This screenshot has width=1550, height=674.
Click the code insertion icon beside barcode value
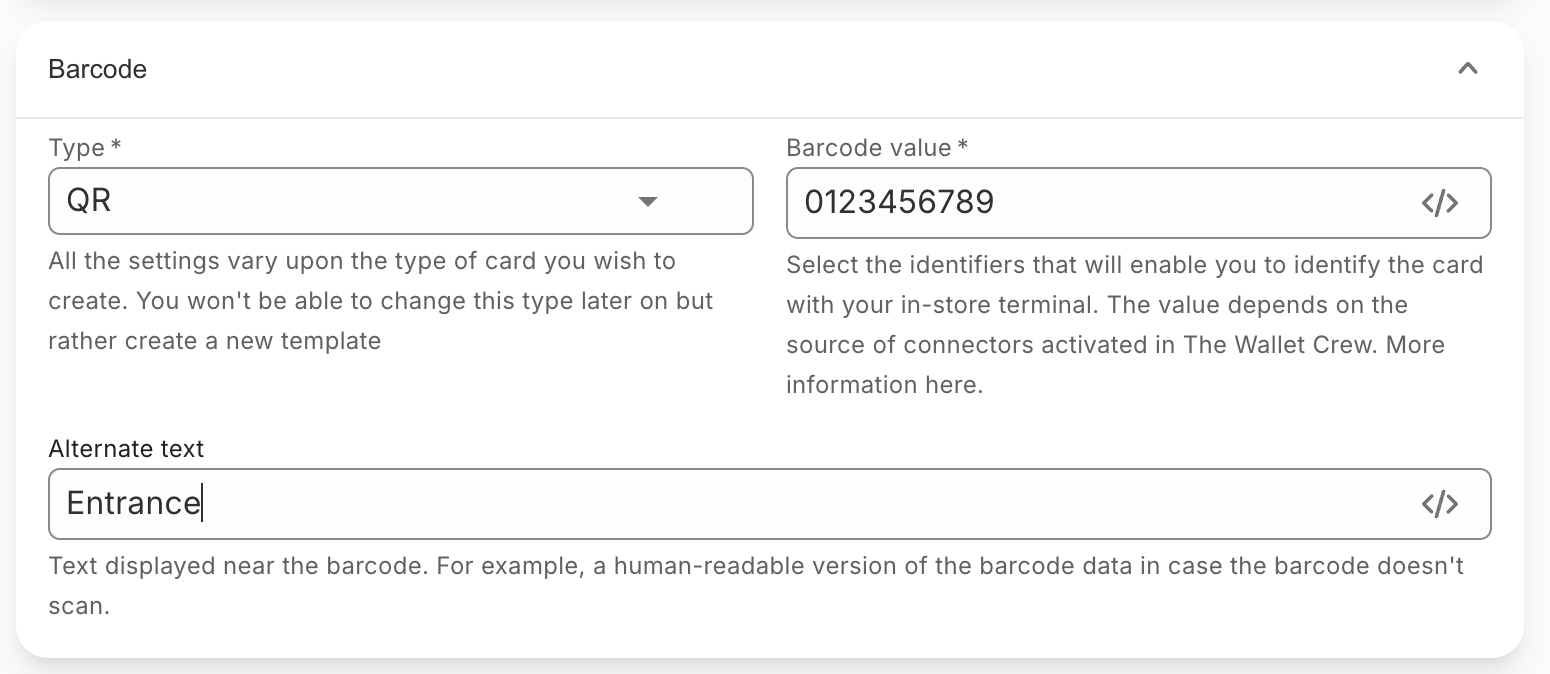pyautogui.click(x=1440, y=202)
